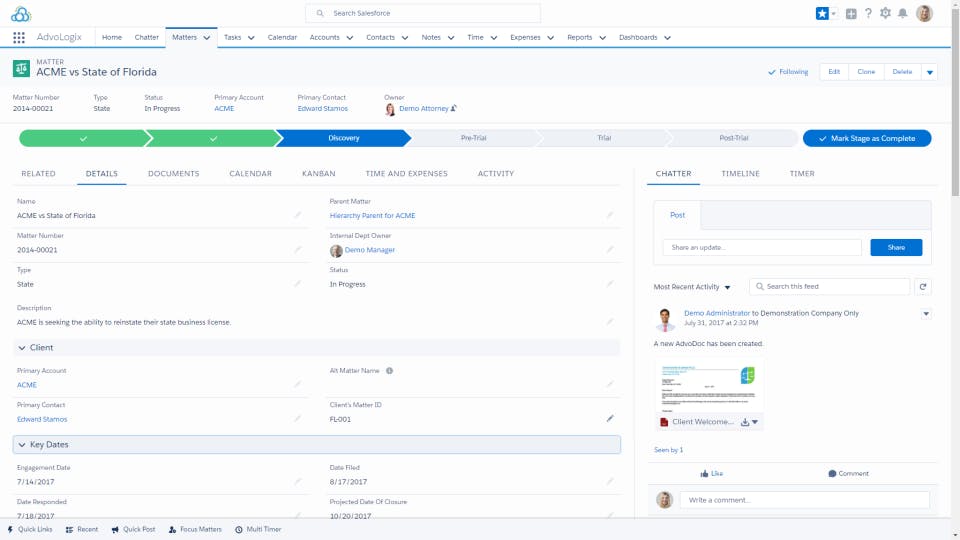Like the AdvoDoc Chatter post
The width and height of the screenshot is (960, 540).
click(x=711, y=473)
